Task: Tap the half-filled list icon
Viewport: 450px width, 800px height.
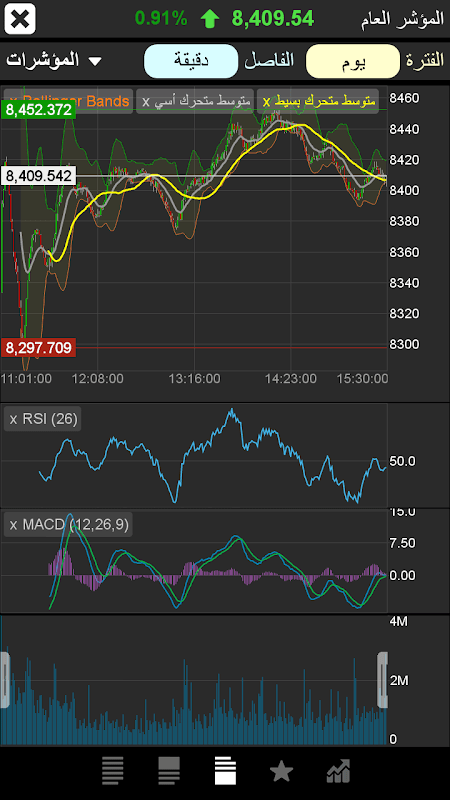Action: [x=169, y=770]
